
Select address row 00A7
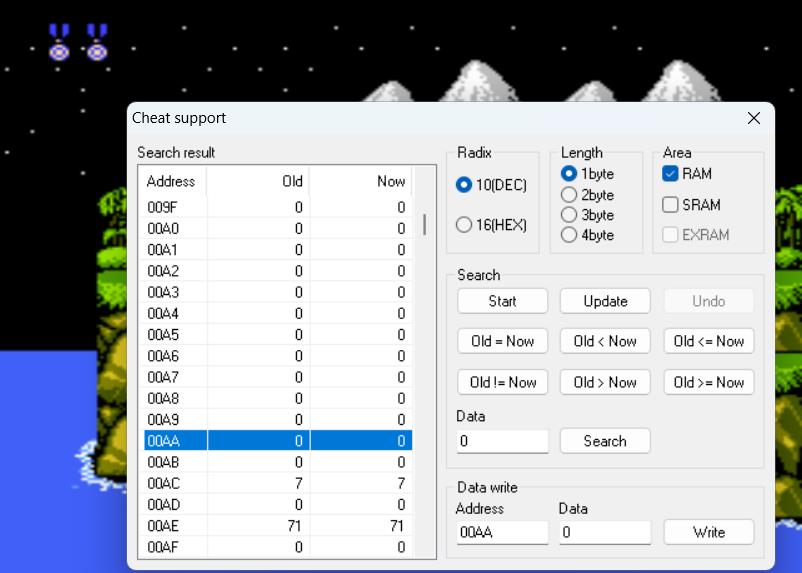278,377
